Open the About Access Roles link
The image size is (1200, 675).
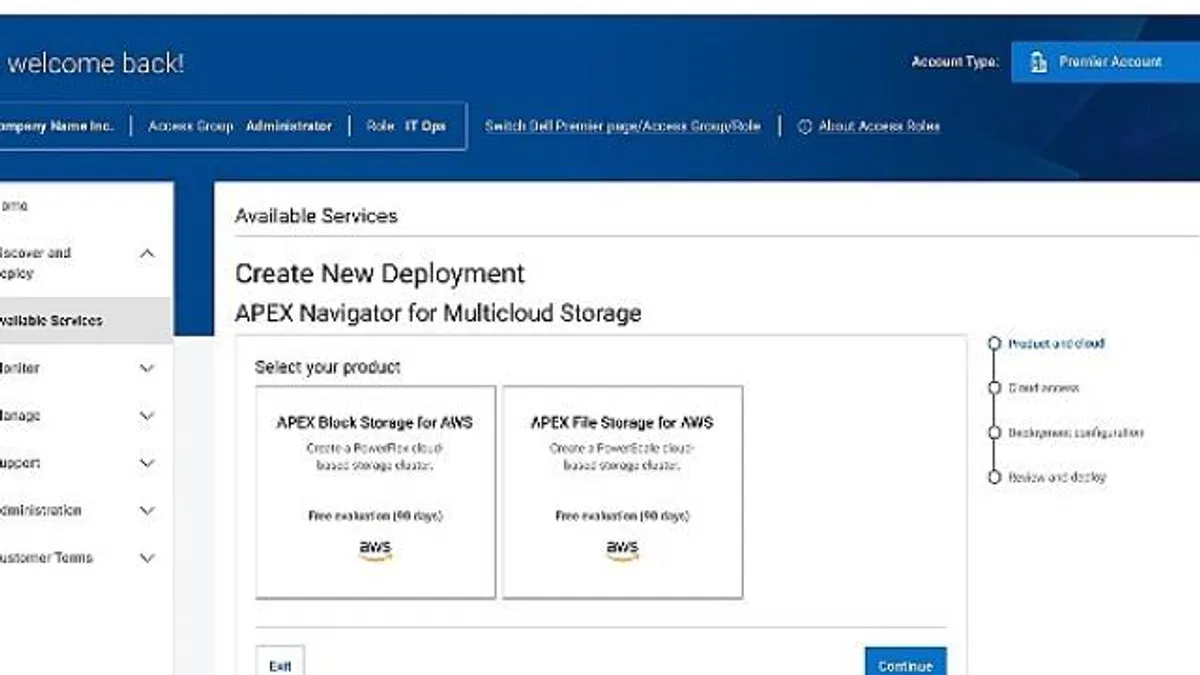879,127
